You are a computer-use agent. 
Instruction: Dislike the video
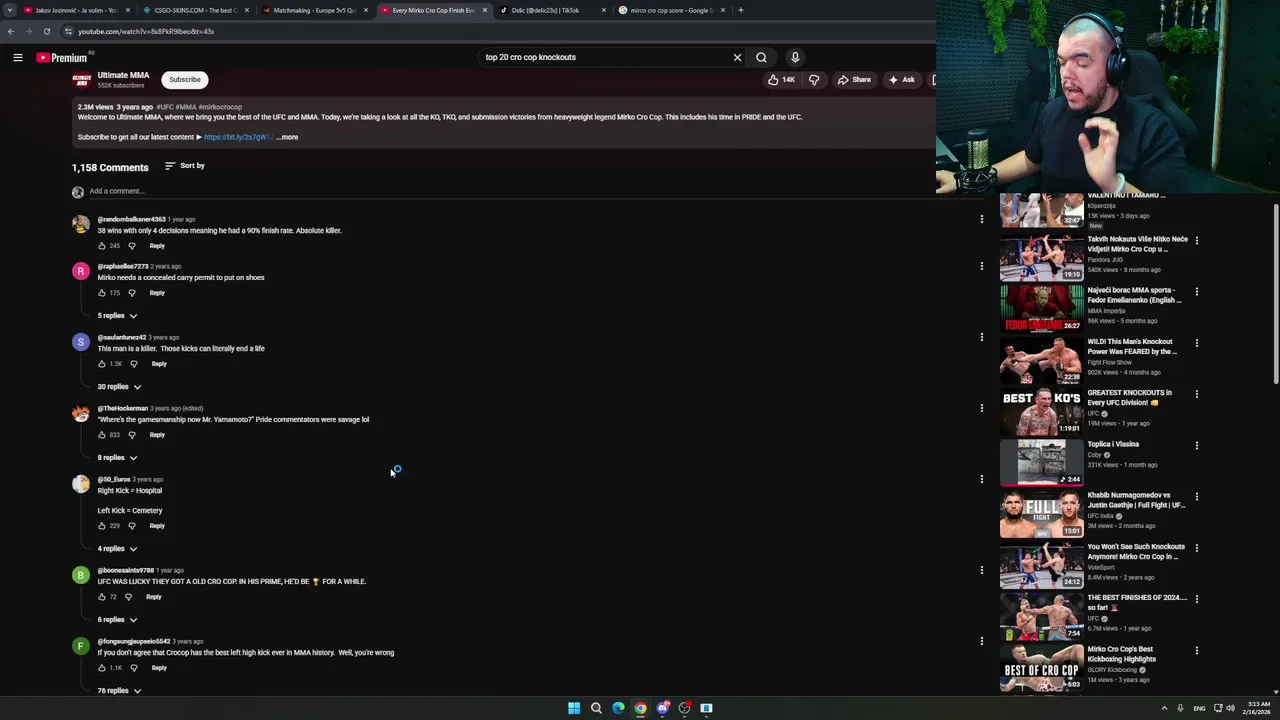814,80
